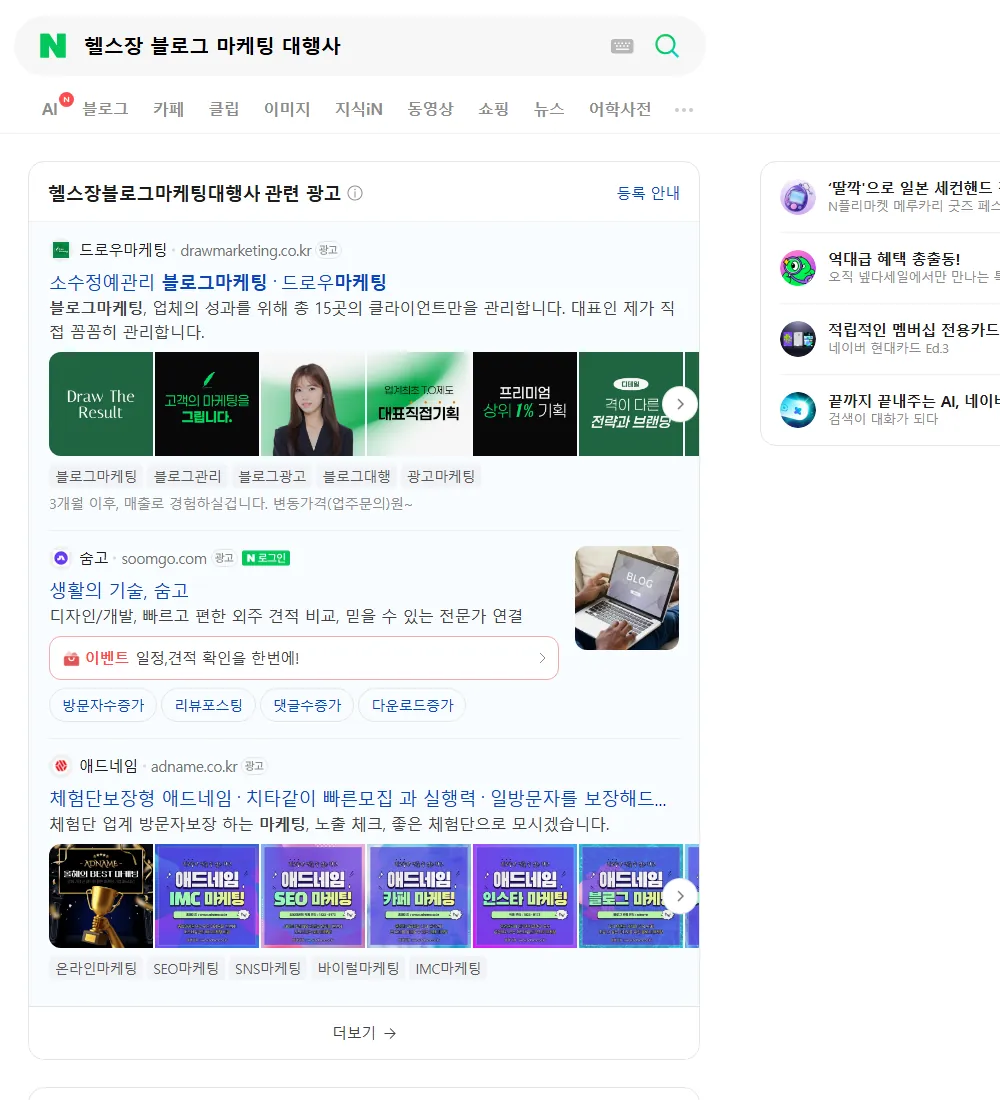
Task: Open the 애드네임 SEO 마케팅 thumbnail
Action: pos(313,896)
